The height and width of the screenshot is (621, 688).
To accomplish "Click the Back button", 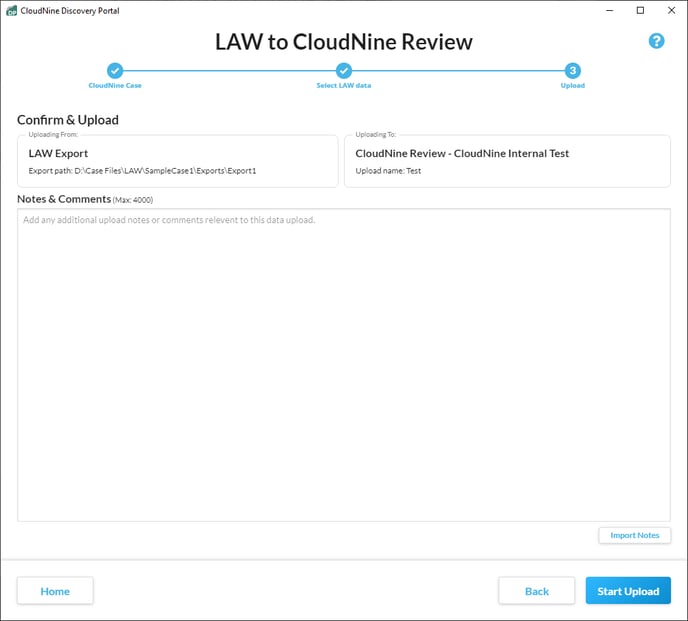I will click(x=537, y=591).
